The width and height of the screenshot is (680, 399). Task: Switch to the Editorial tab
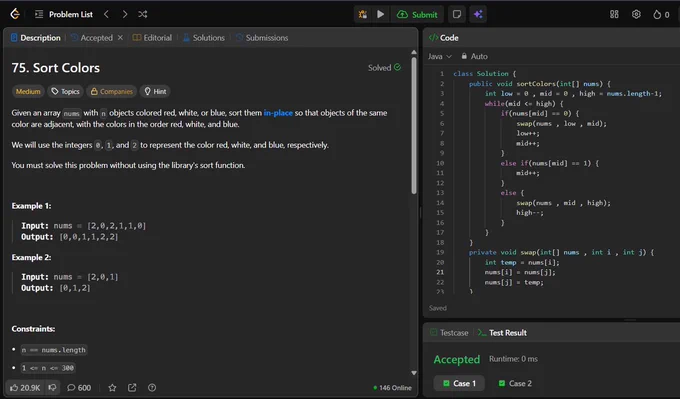(152, 38)
